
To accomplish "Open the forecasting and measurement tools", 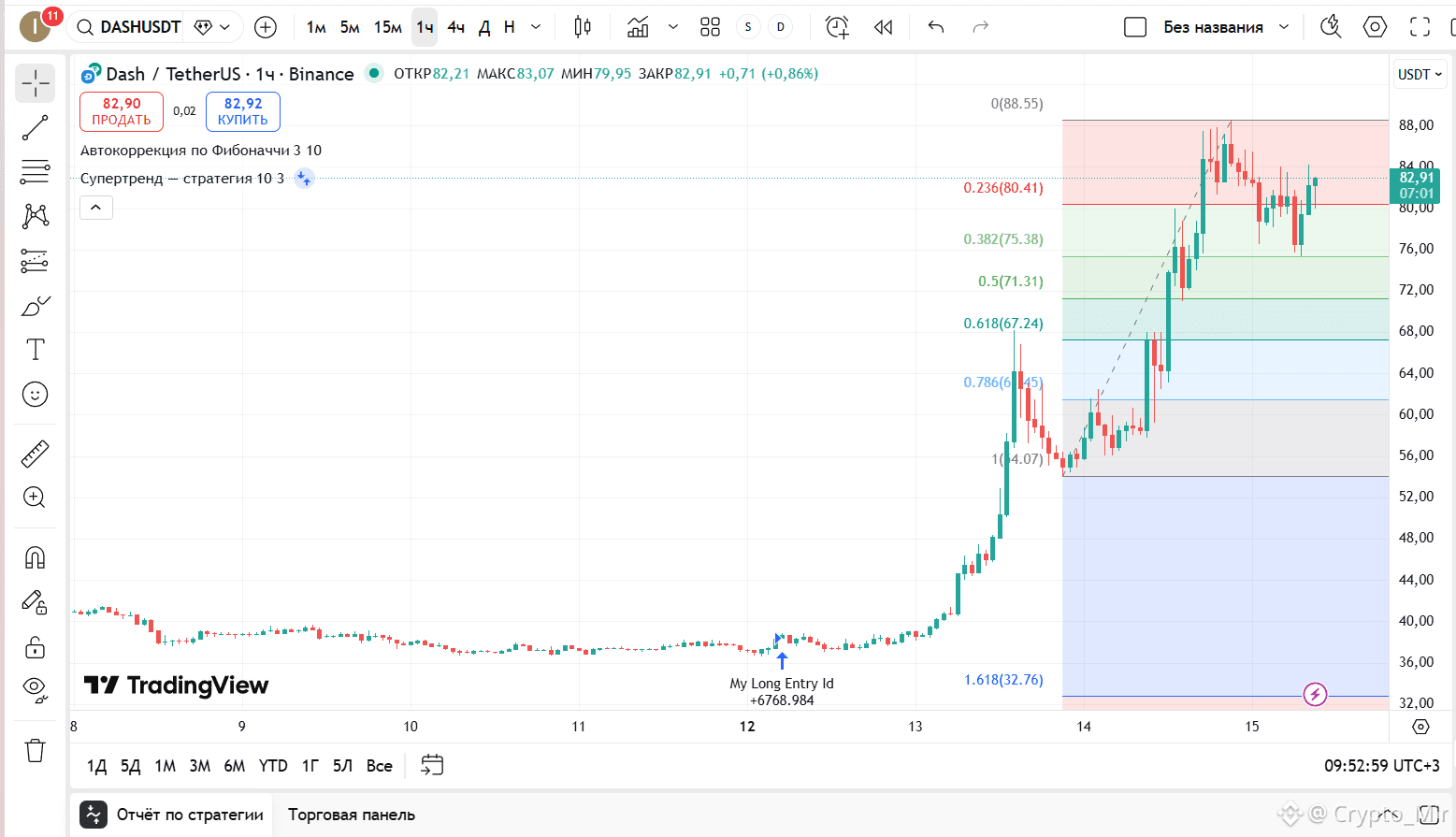I will 35,261.
